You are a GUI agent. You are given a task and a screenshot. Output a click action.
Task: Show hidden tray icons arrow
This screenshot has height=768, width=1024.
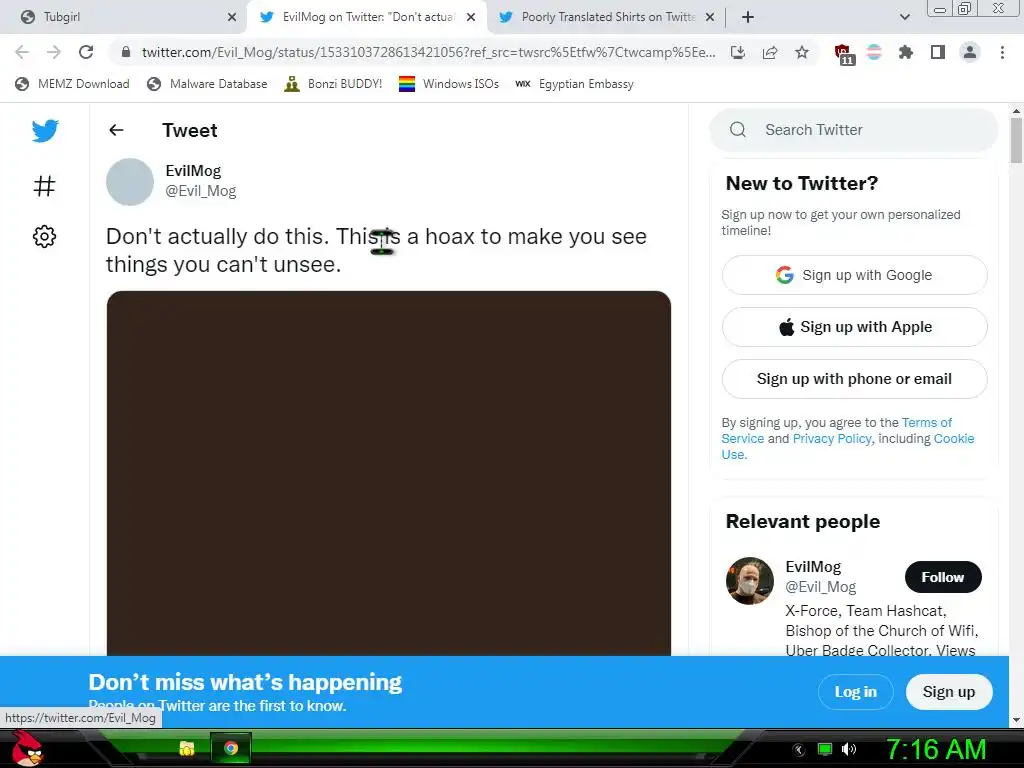tap(799, 749)
